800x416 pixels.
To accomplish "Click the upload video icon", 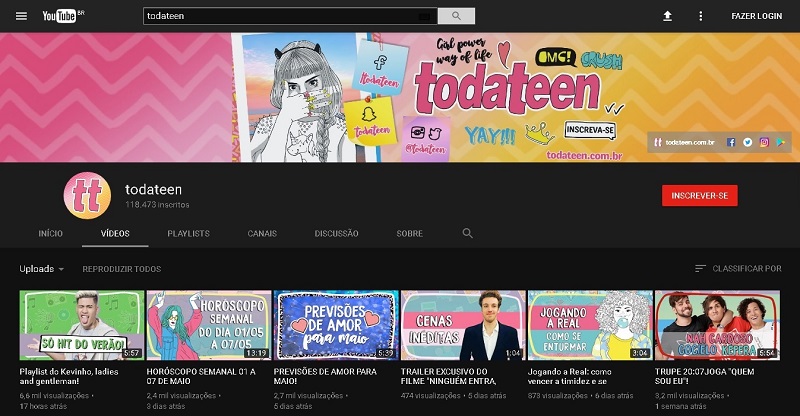I will tap(667, 16).
